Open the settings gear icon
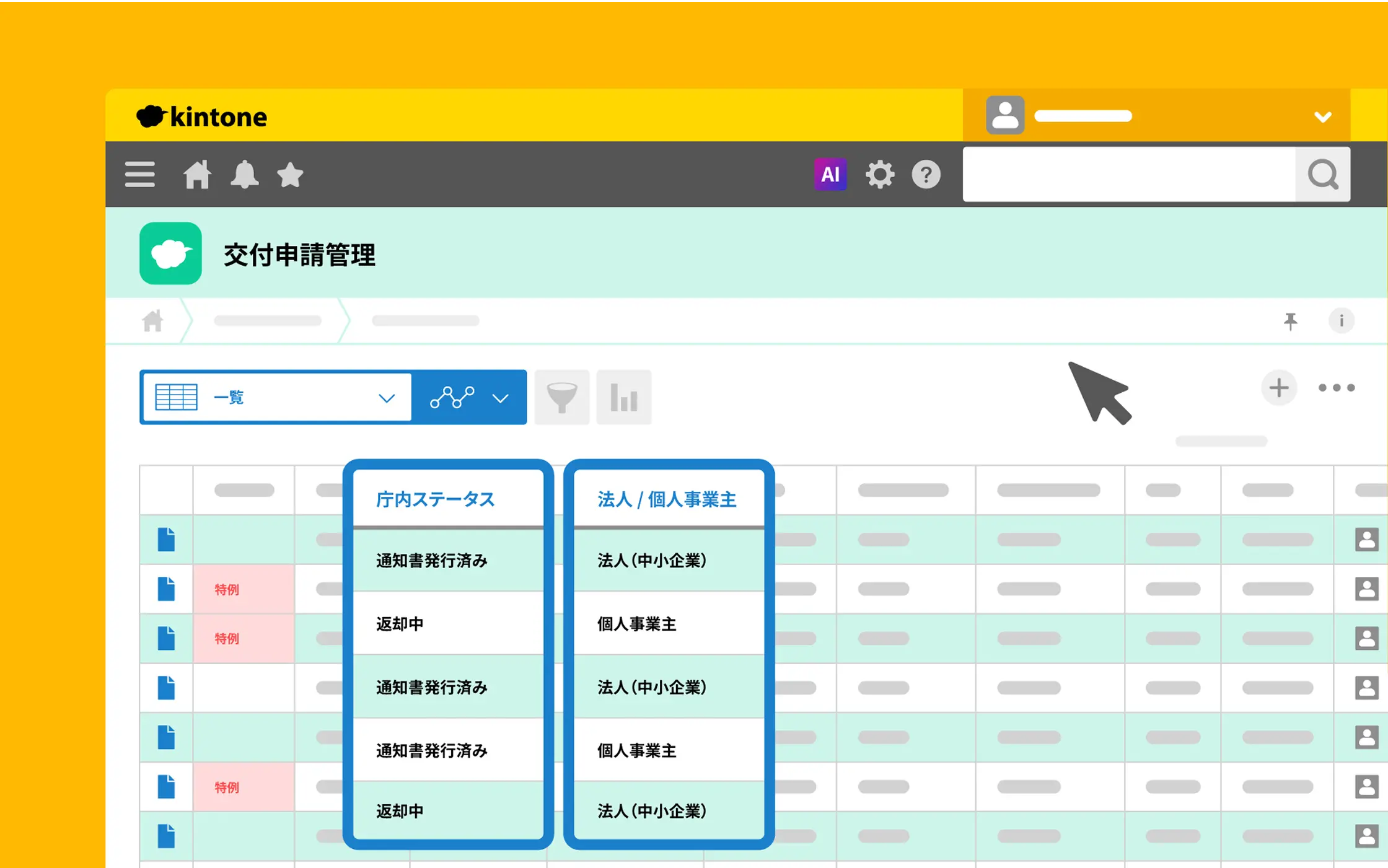This screenshot has height=868, width=1388. [879, 174]
